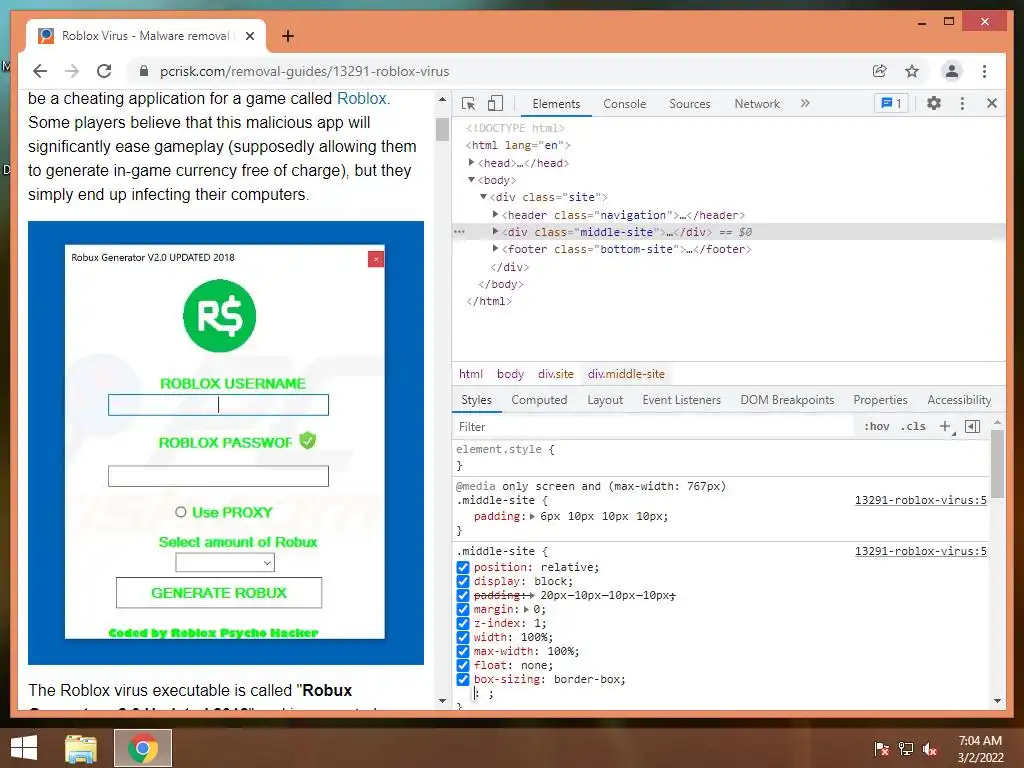
Task: Follow the Roblox link in article
Action: pyautogui.click(x=362, y=99)
